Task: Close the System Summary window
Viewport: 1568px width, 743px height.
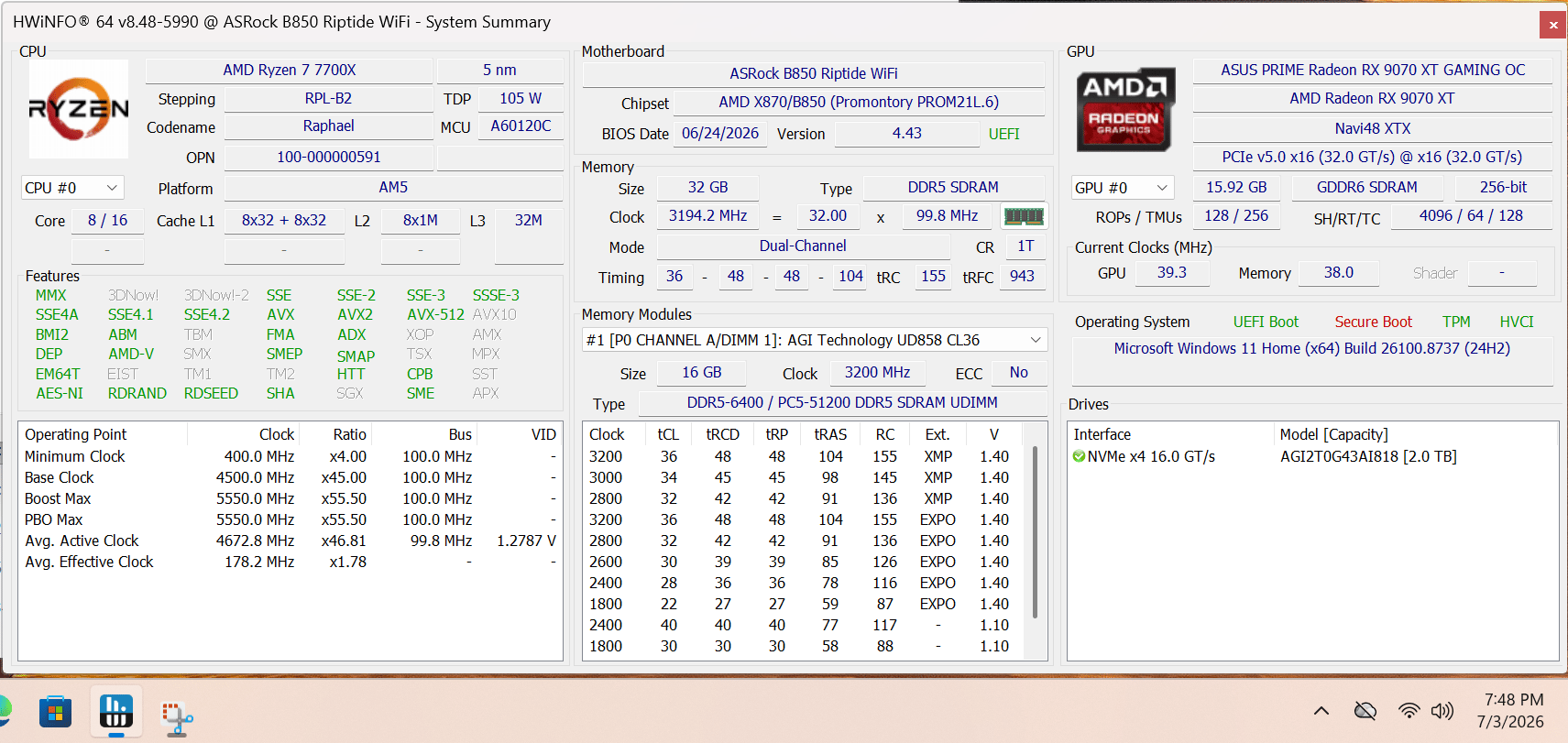Action: point(1553,25)
